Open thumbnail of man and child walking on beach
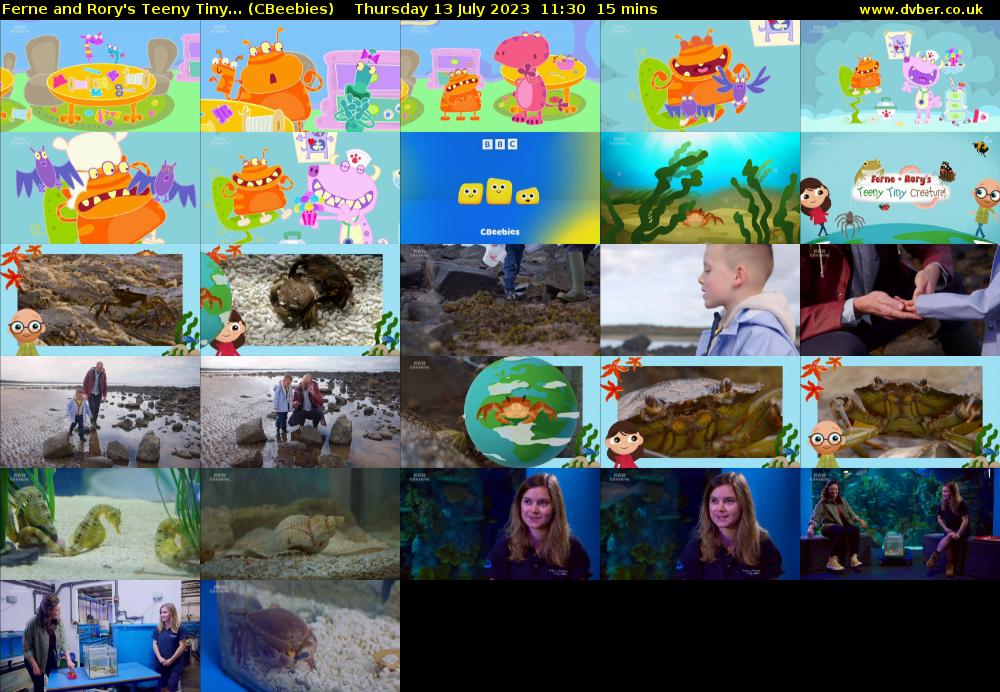 pyautogui.click(x=100, y=412)
